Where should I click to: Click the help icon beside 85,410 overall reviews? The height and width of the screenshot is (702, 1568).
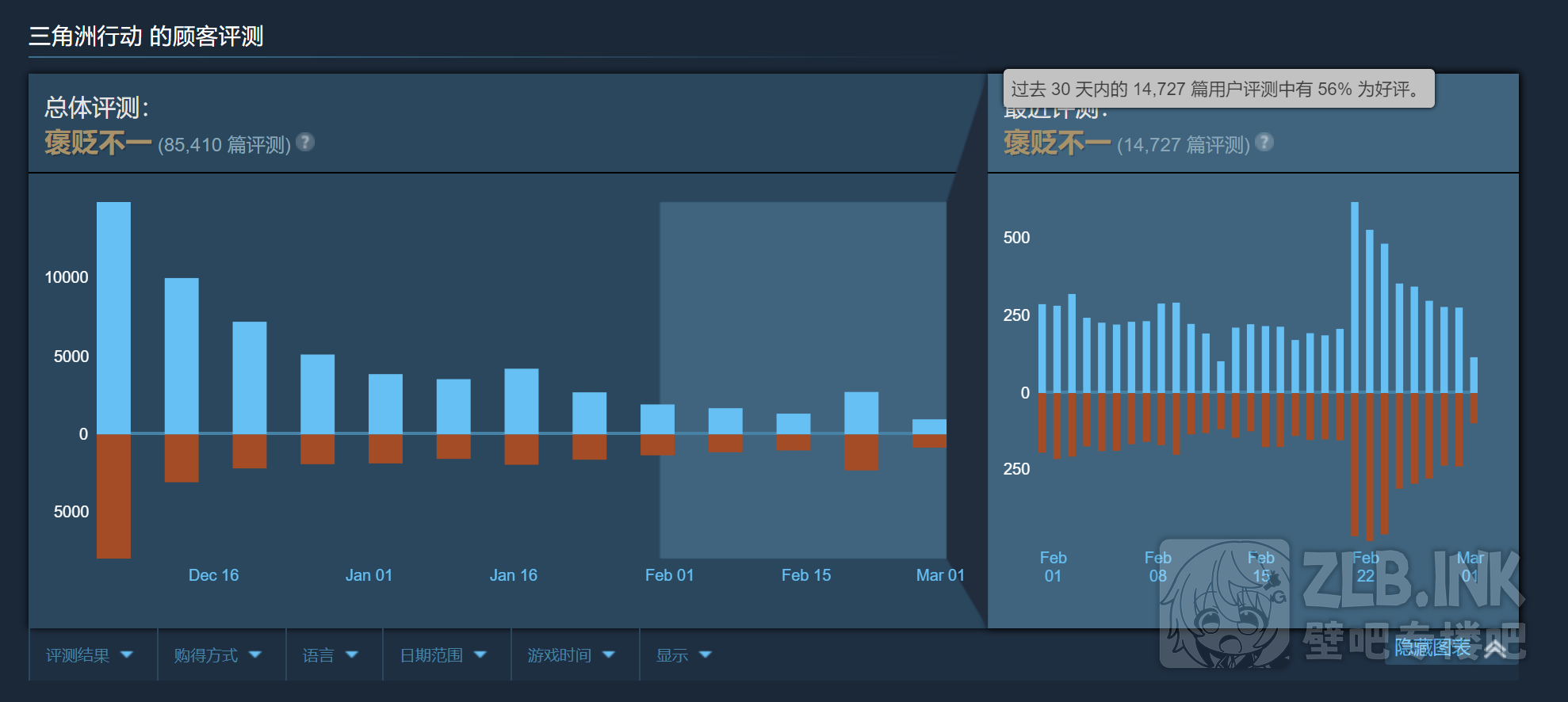[305, 143]
